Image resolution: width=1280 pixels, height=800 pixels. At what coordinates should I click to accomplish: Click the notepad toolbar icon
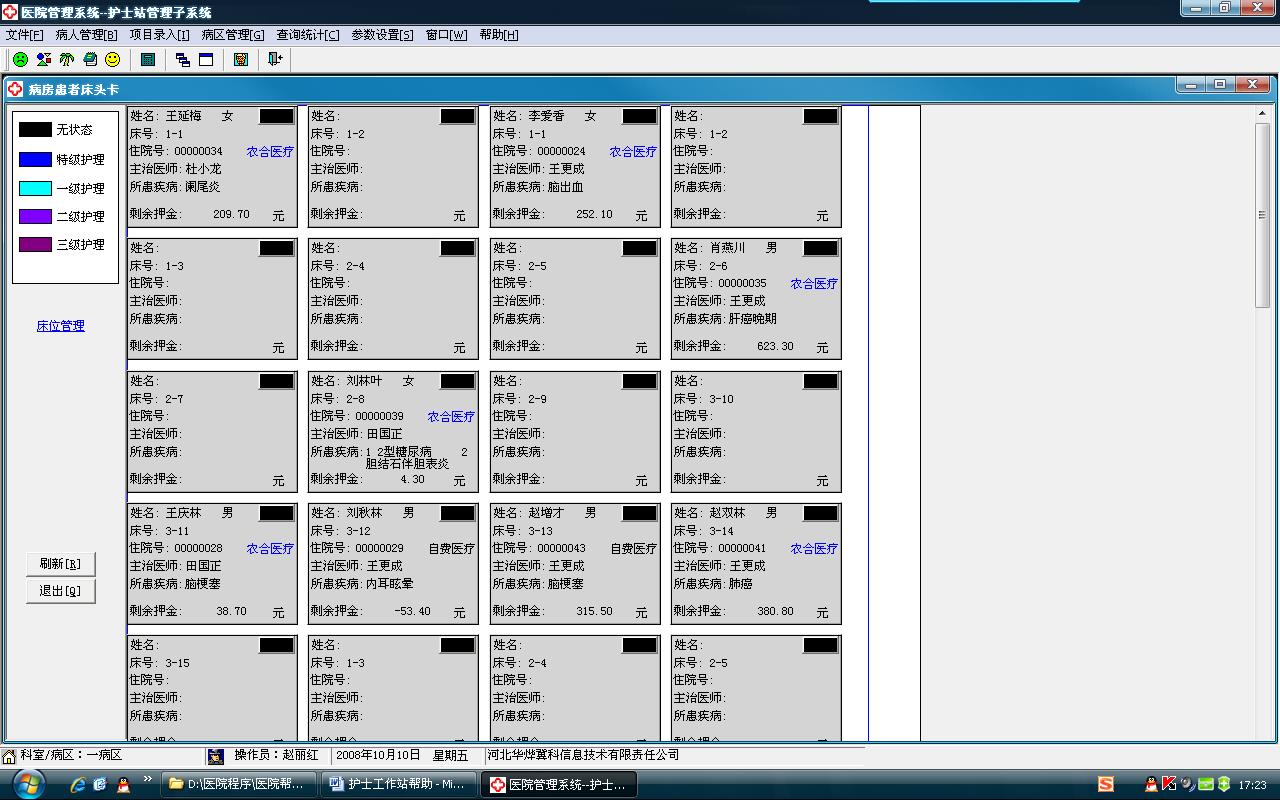point(90,60)
